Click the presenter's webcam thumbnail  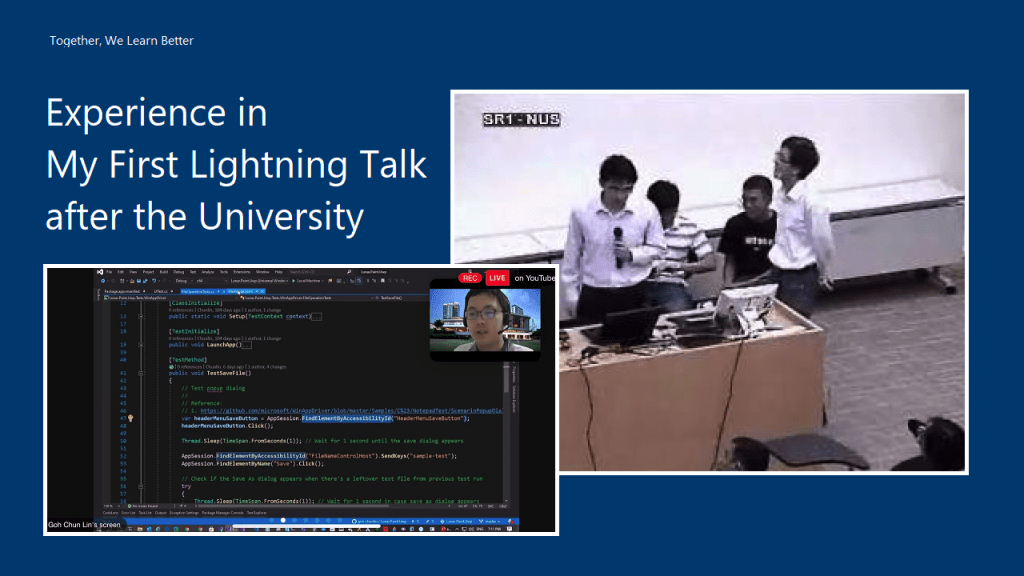(485, 320)
